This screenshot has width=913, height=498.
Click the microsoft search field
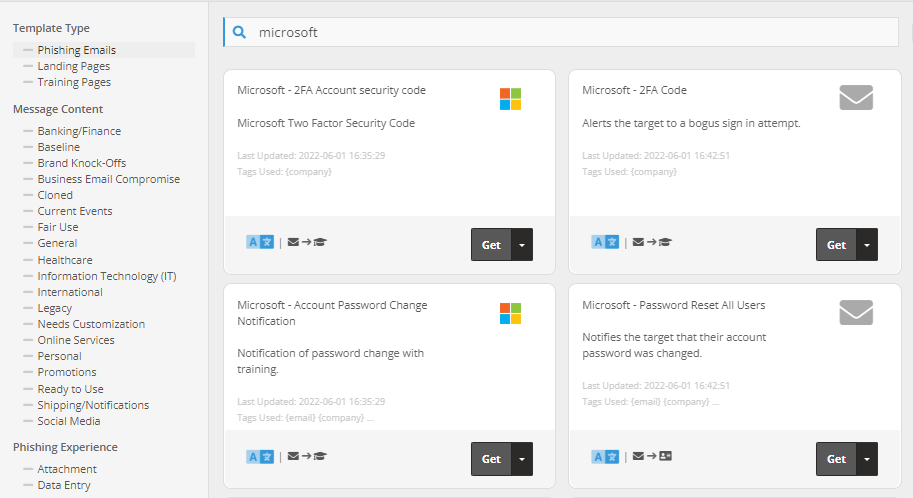561,32
